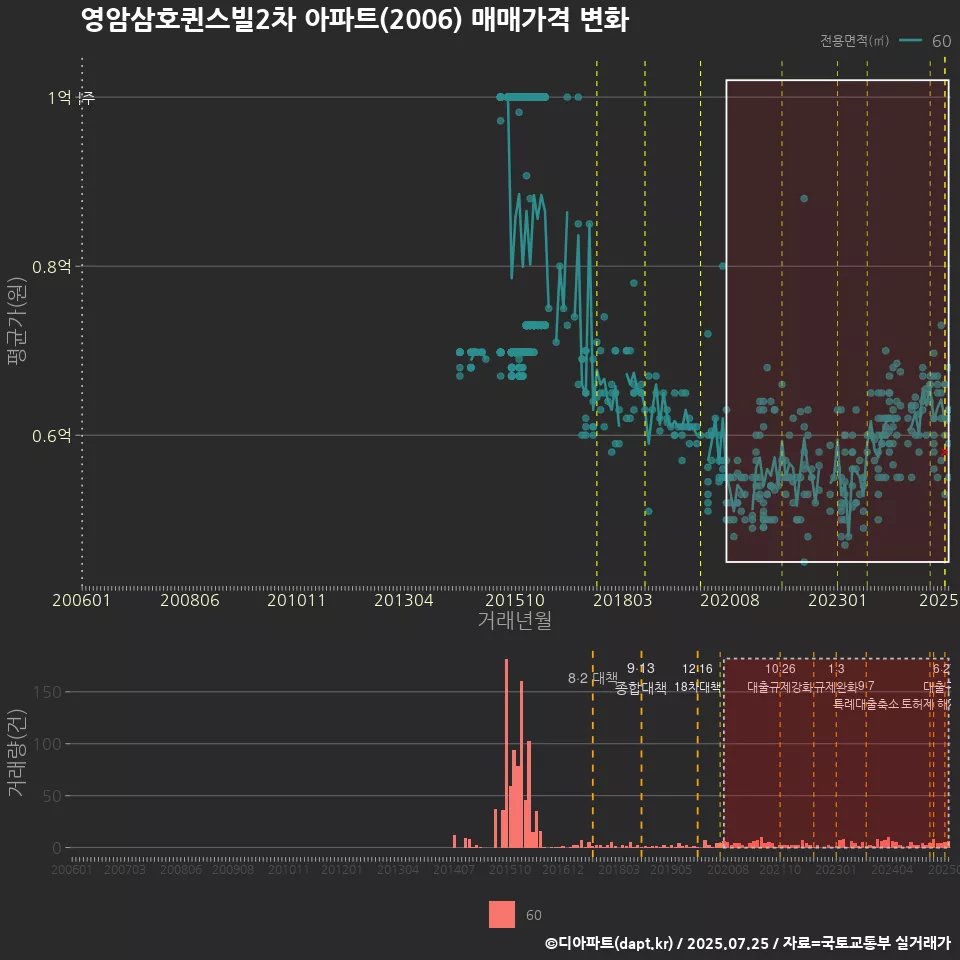
Task: Click '202008' on the price chart axis
Action: (730, 600)
